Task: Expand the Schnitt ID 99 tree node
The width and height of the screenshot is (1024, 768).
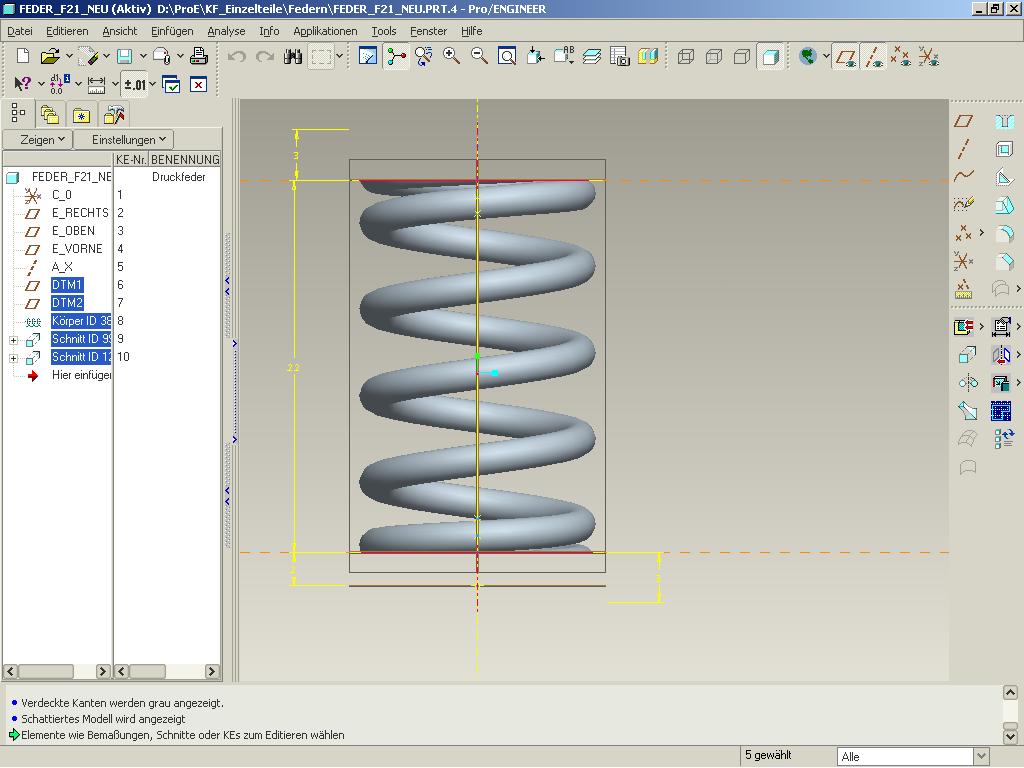Action: [x=13, y=340]
